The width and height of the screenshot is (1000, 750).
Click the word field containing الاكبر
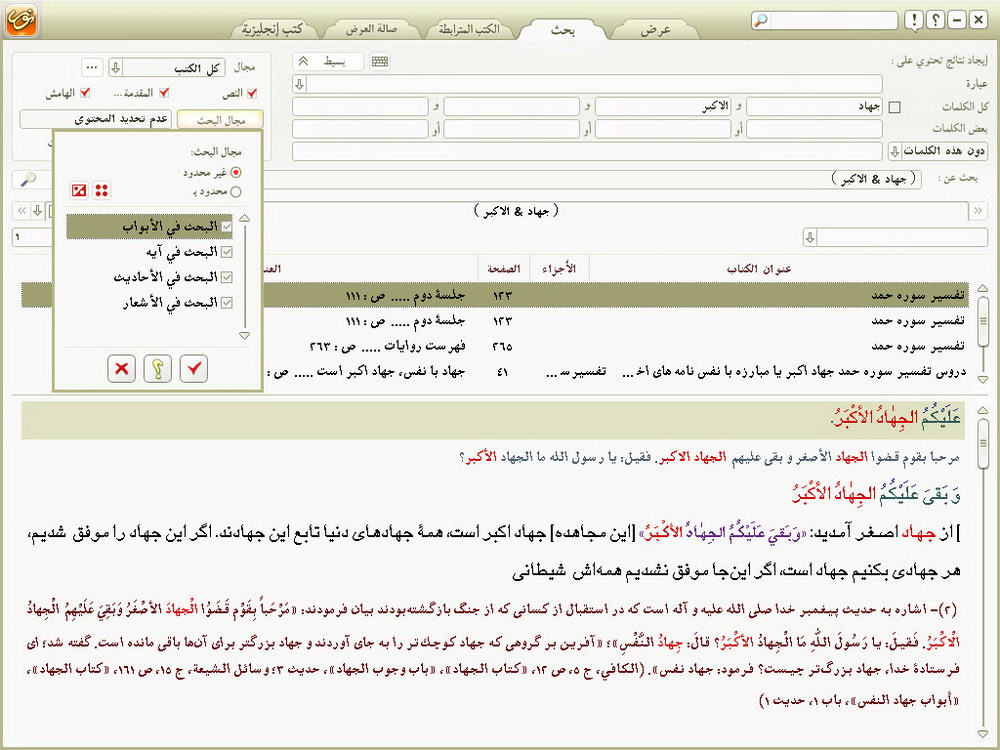(x=663, y=107)
